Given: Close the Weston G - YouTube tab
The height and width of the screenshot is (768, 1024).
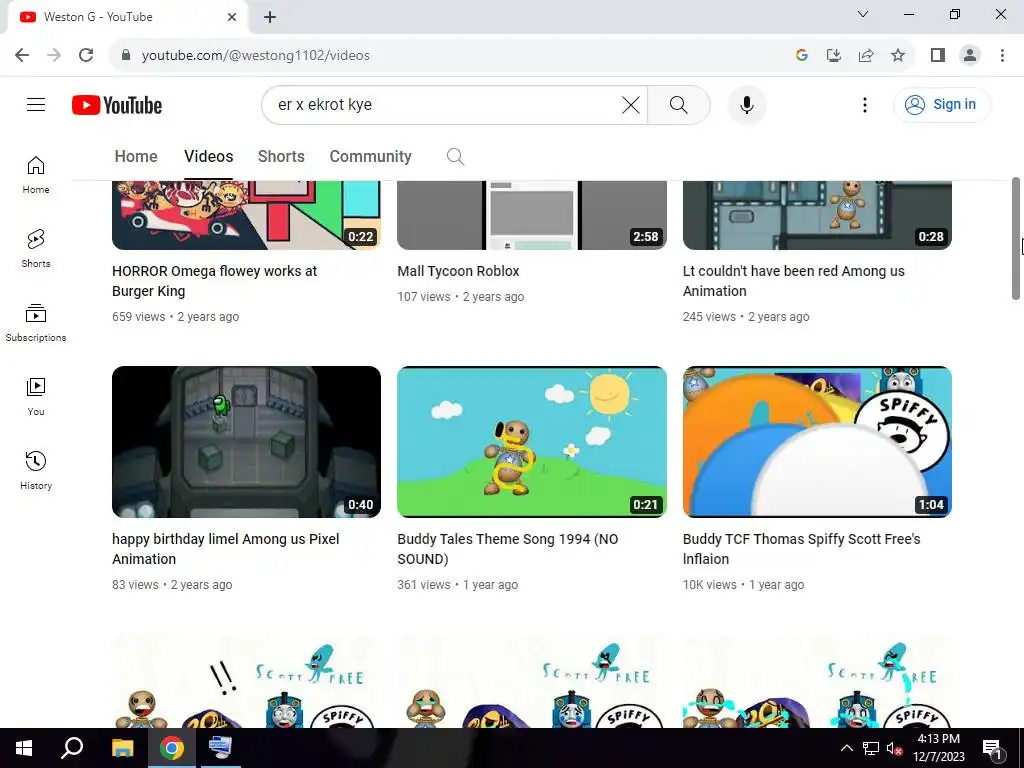Looking at the screenshot, I should click(232, 17).
